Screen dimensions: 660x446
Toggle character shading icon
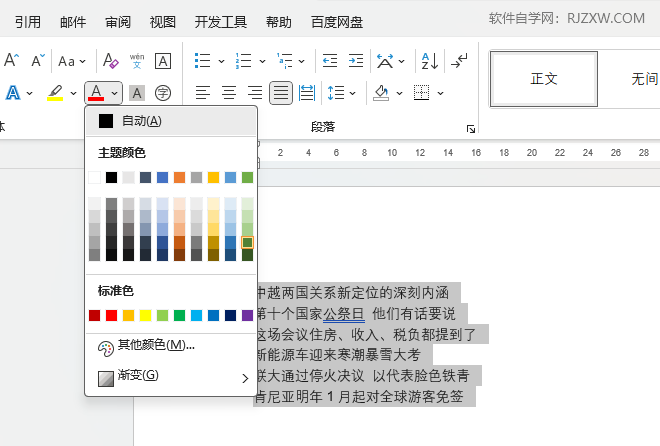coord(137,93)
